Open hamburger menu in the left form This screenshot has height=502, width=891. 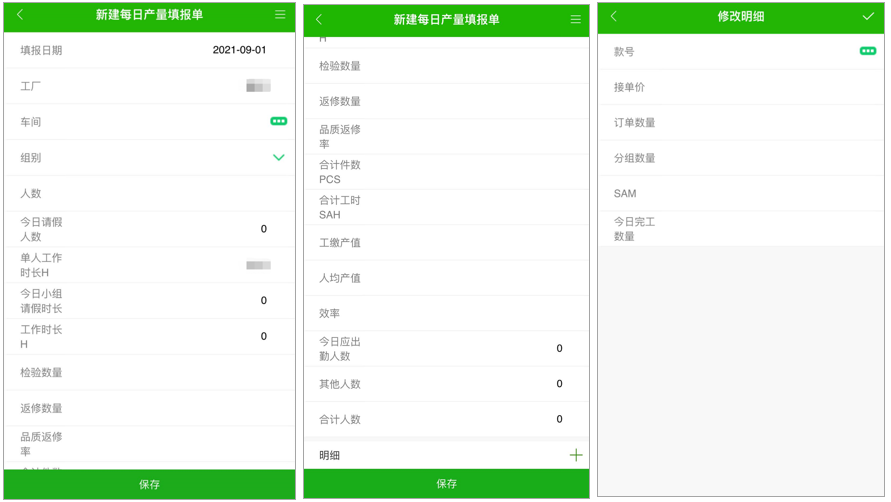280,15
